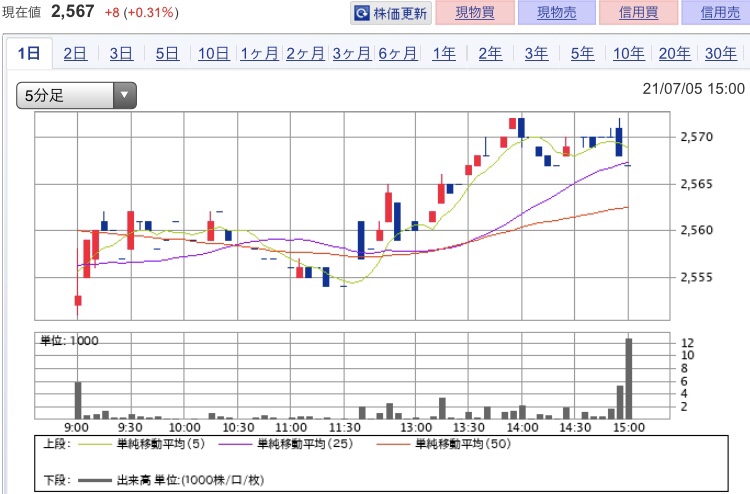Screen dimensions: 750x494
Task: Click the purple line swatch for 25-period average
Action: point(234,445)
